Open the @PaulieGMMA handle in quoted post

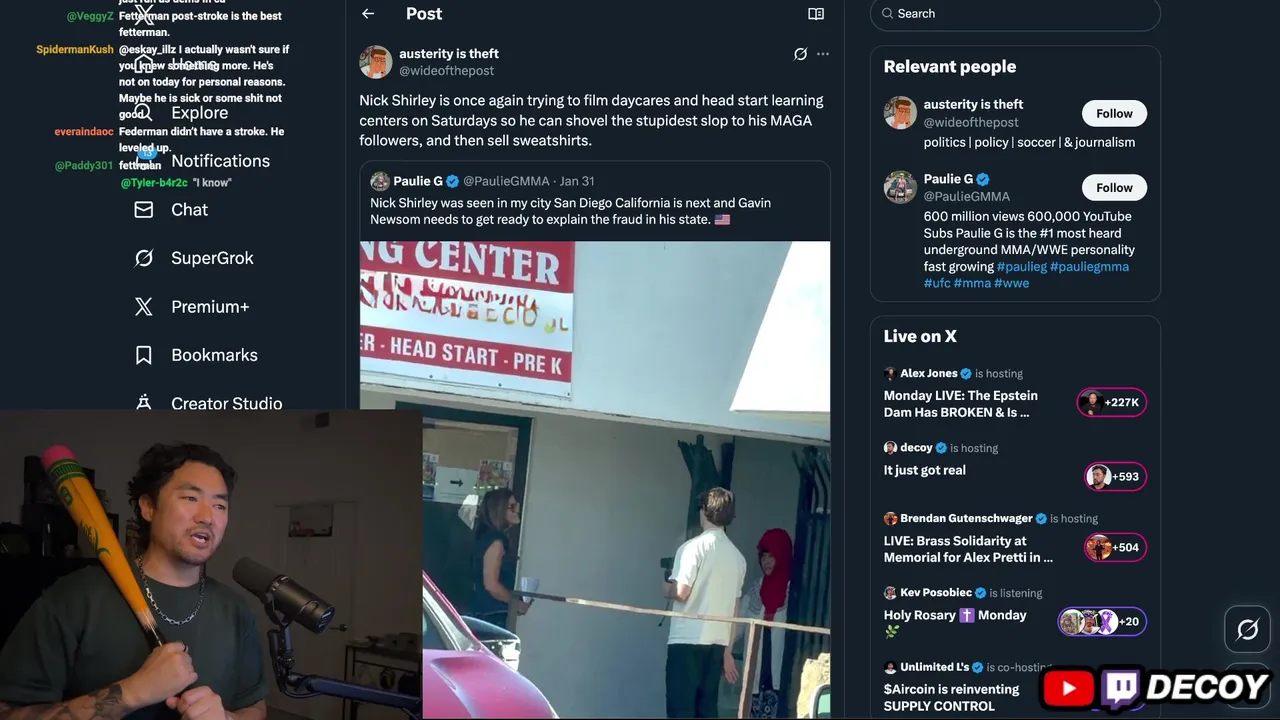[x=506, y=181]
